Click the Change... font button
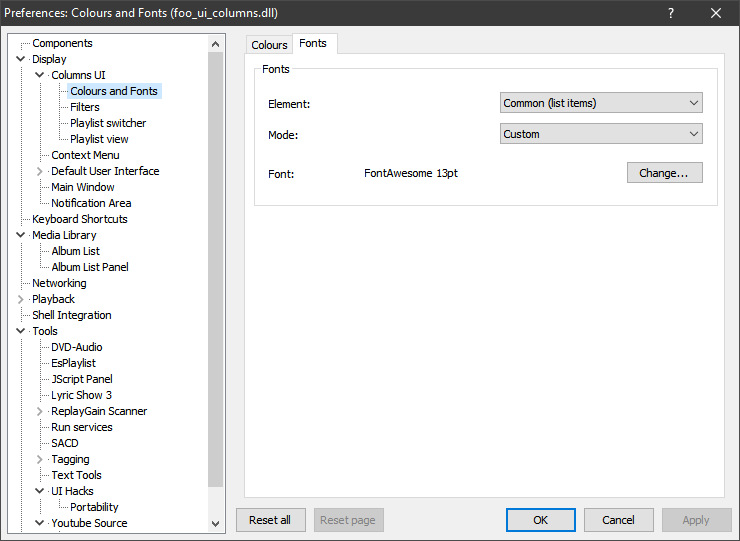 pyautogui.click(x=664, y=173)
